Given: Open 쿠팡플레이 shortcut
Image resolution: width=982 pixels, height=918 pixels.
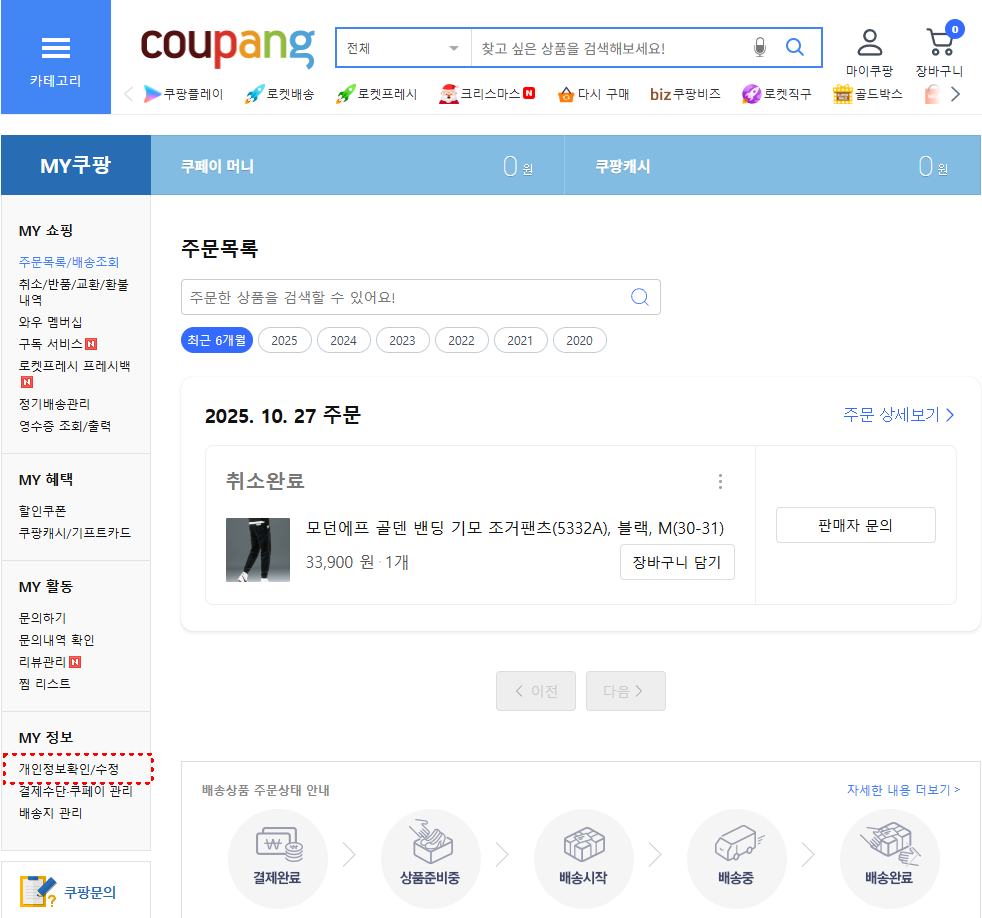Looking at the screenshot, I should (183, 94).
